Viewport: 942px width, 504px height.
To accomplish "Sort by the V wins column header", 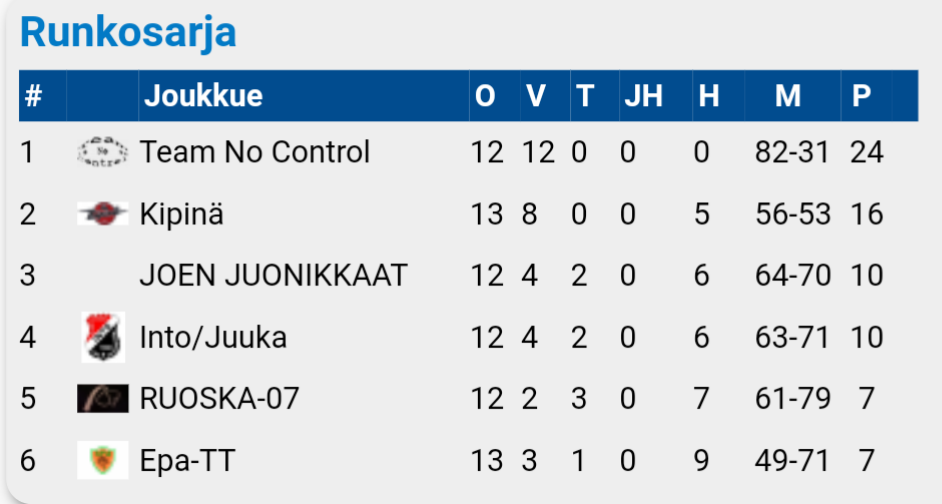I will (x=535, y=96).
